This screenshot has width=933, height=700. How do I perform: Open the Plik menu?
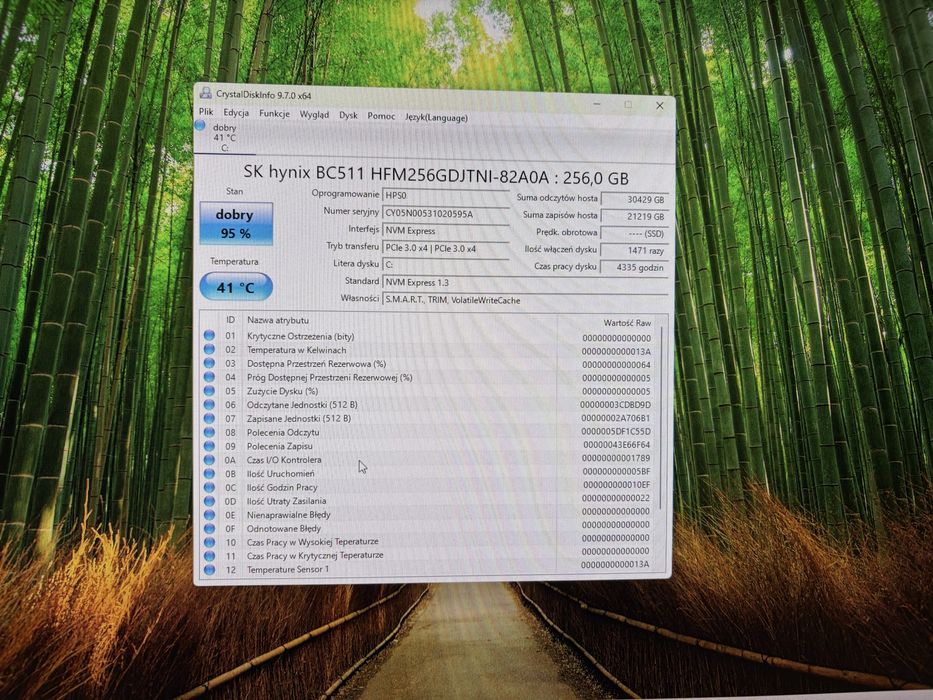[x=206, y=111]
